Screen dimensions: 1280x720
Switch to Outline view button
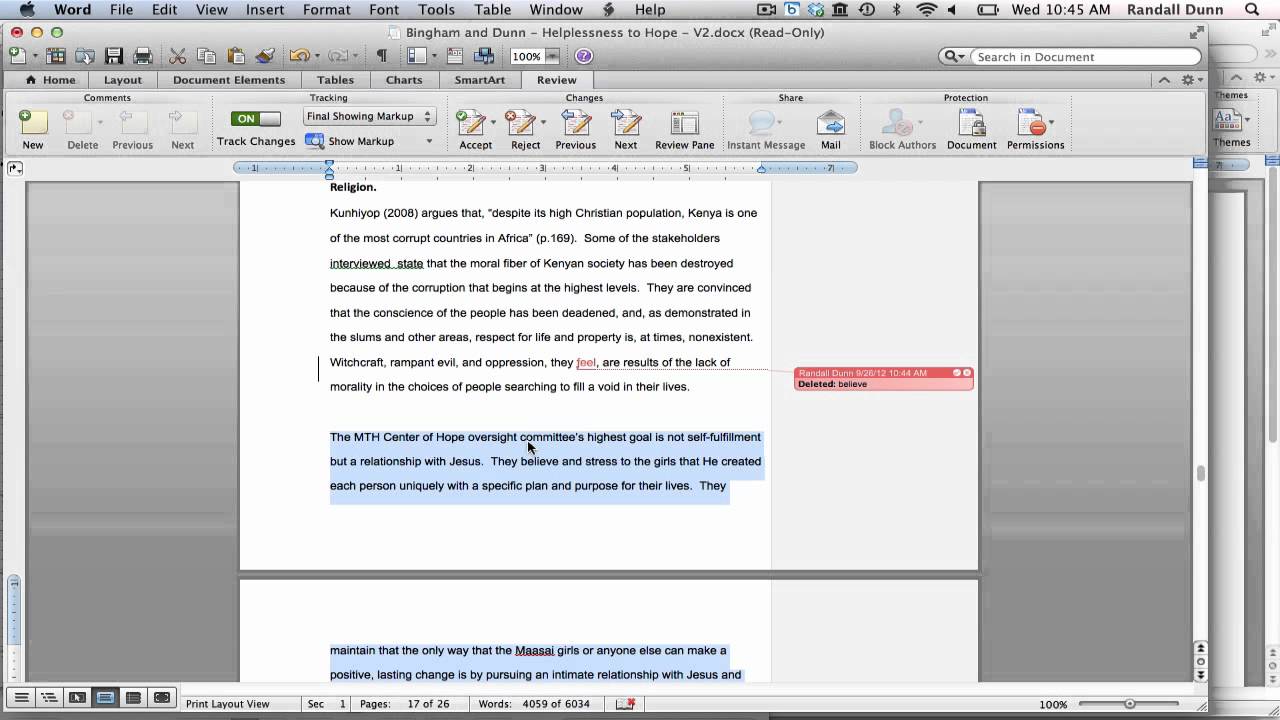(x=48, y=698)
